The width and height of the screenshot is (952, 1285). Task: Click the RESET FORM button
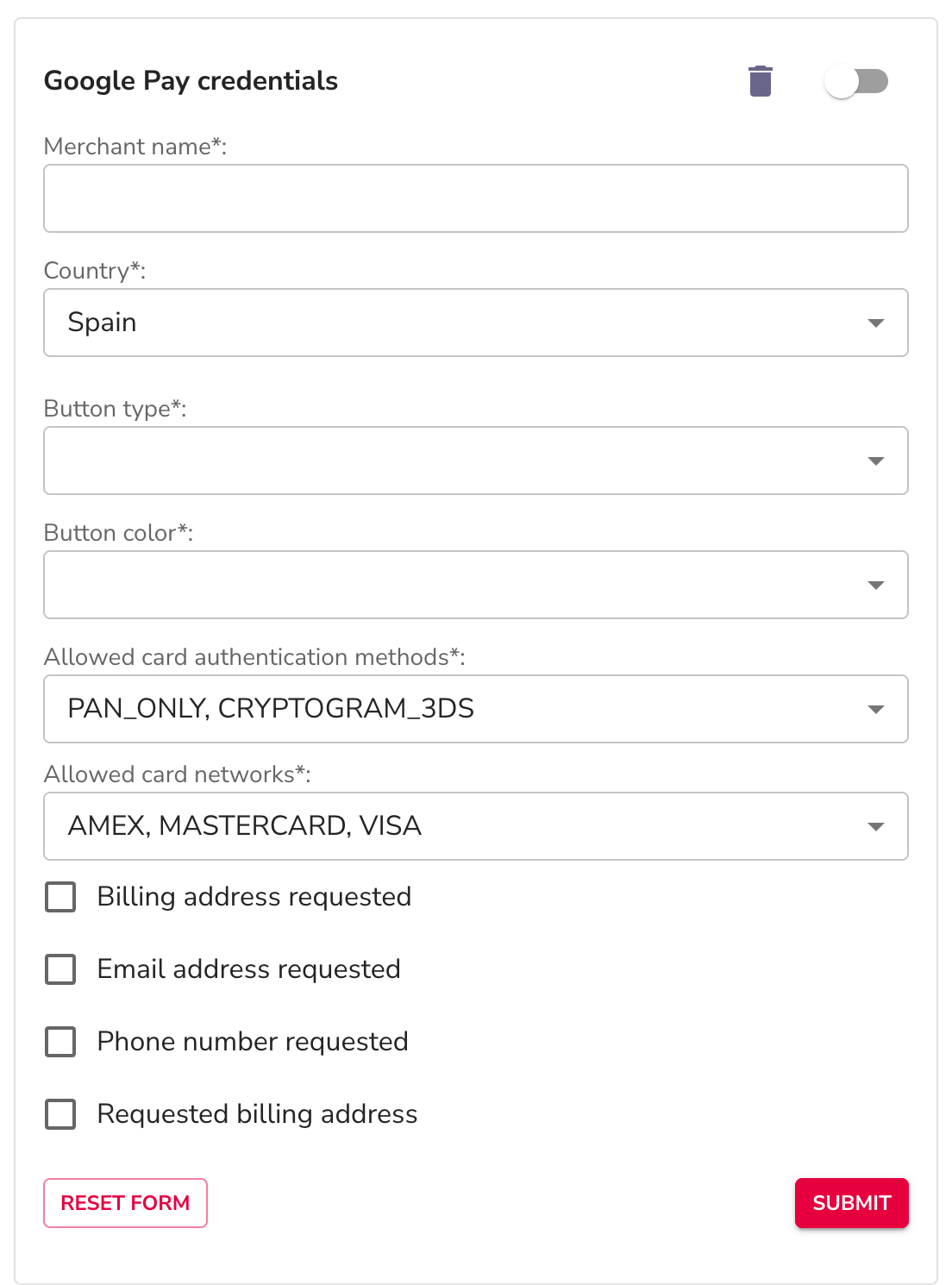click(126, 1203)
